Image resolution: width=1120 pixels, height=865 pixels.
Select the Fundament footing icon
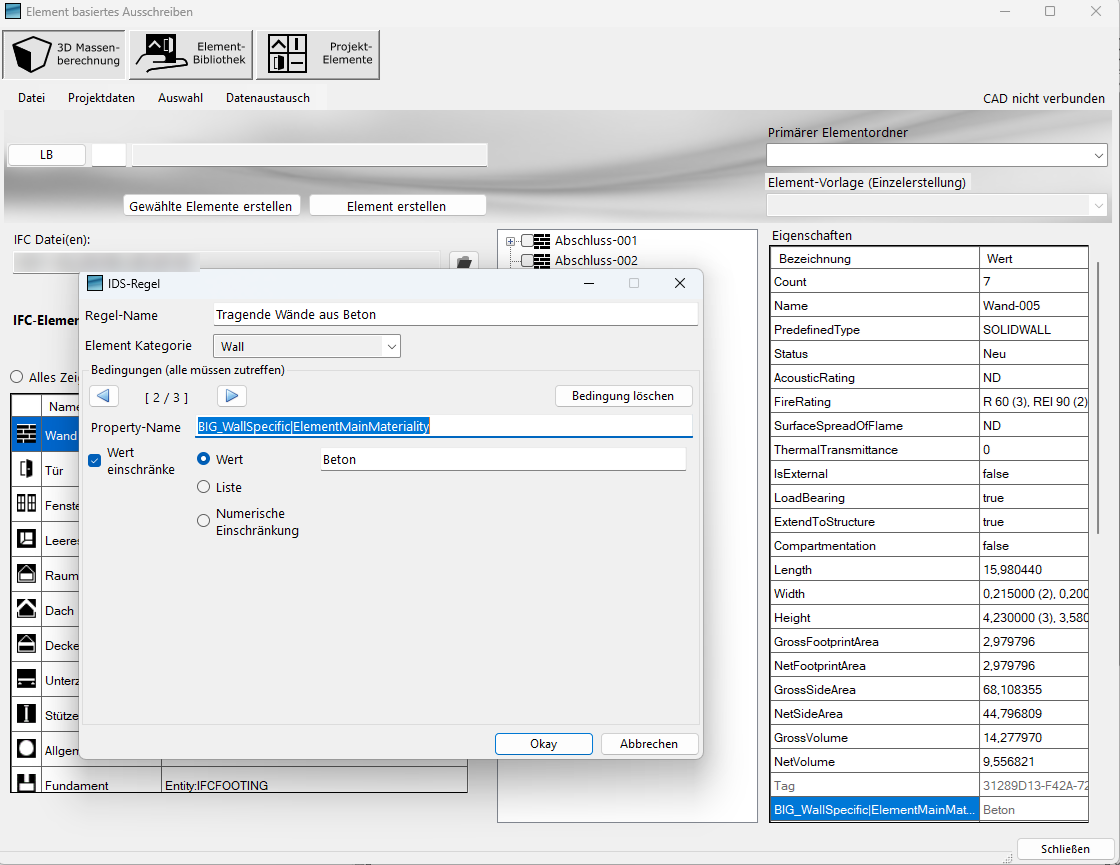[26, 783]
